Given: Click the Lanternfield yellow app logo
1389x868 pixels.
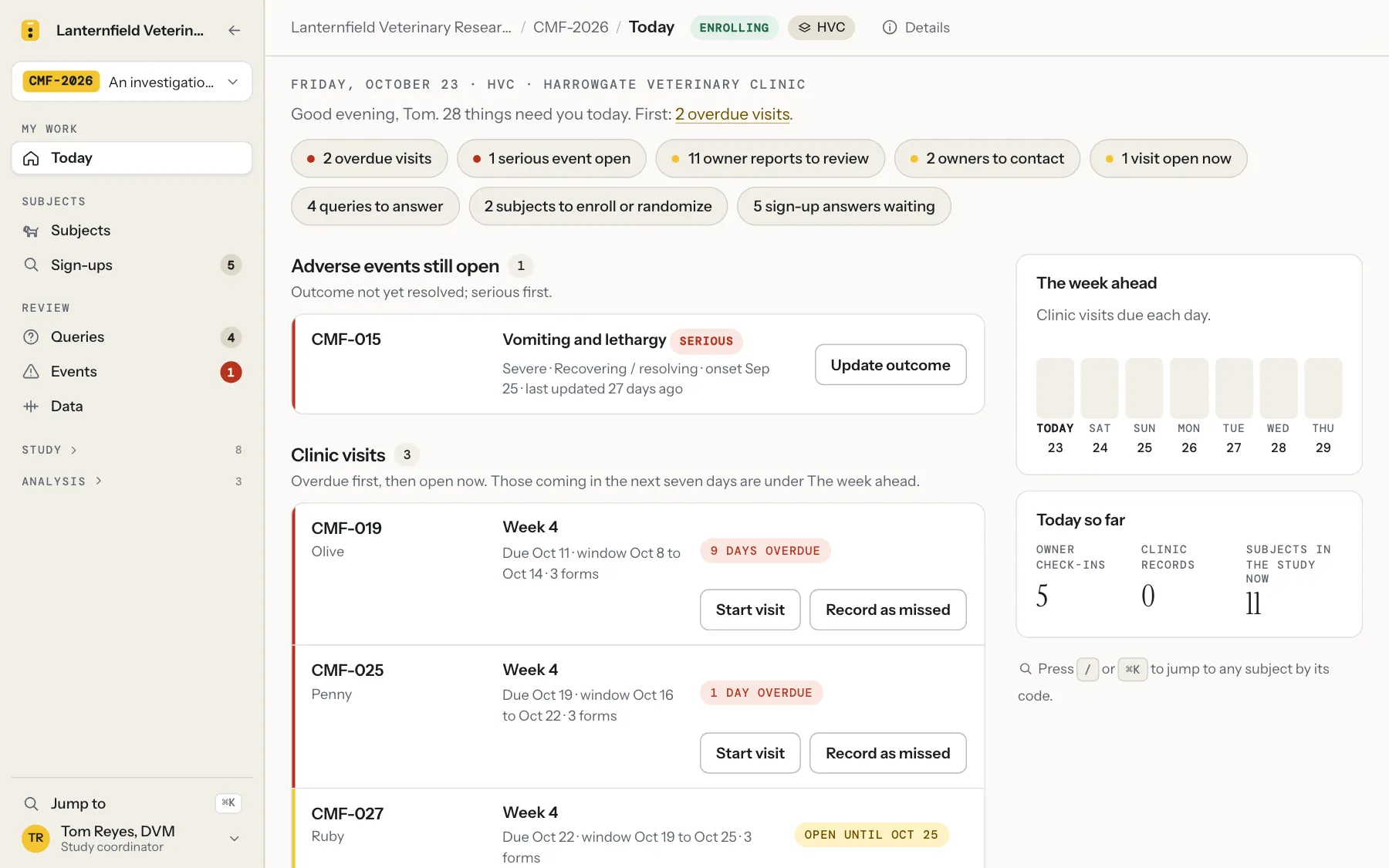Looking at the screenshot, I should click(30, 30).
